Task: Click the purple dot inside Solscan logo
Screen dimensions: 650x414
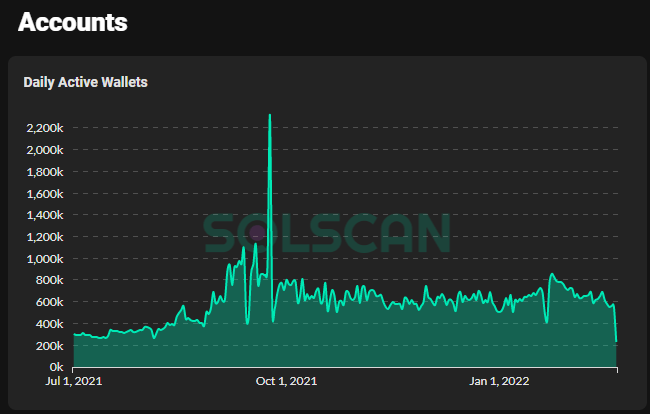Action: 257,232
